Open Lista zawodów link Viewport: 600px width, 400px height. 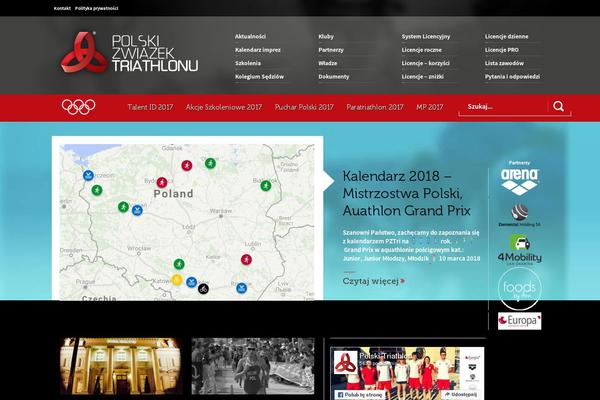[504, 63]
